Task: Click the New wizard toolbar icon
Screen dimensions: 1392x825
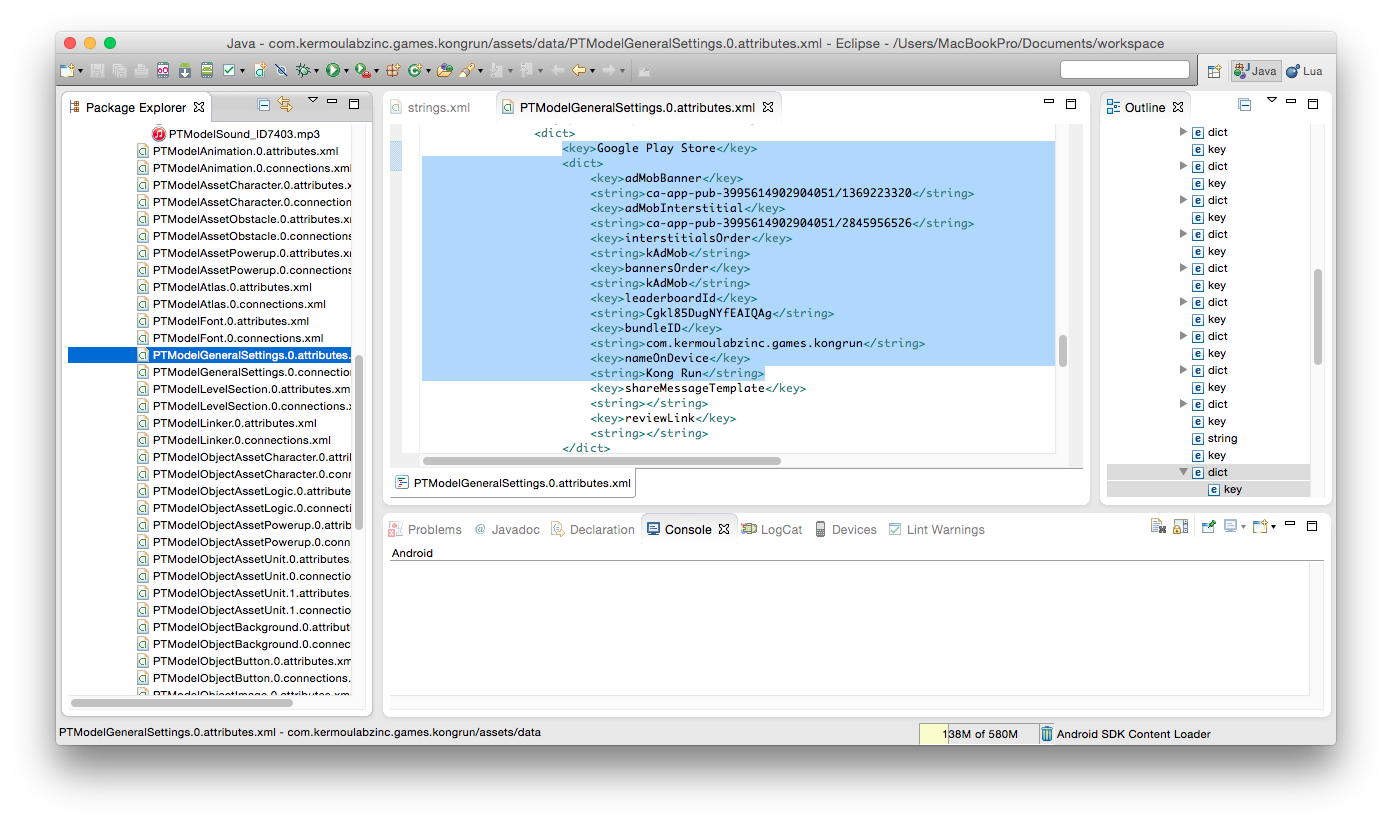Action: pyautogui.click(x=66, y=71)
